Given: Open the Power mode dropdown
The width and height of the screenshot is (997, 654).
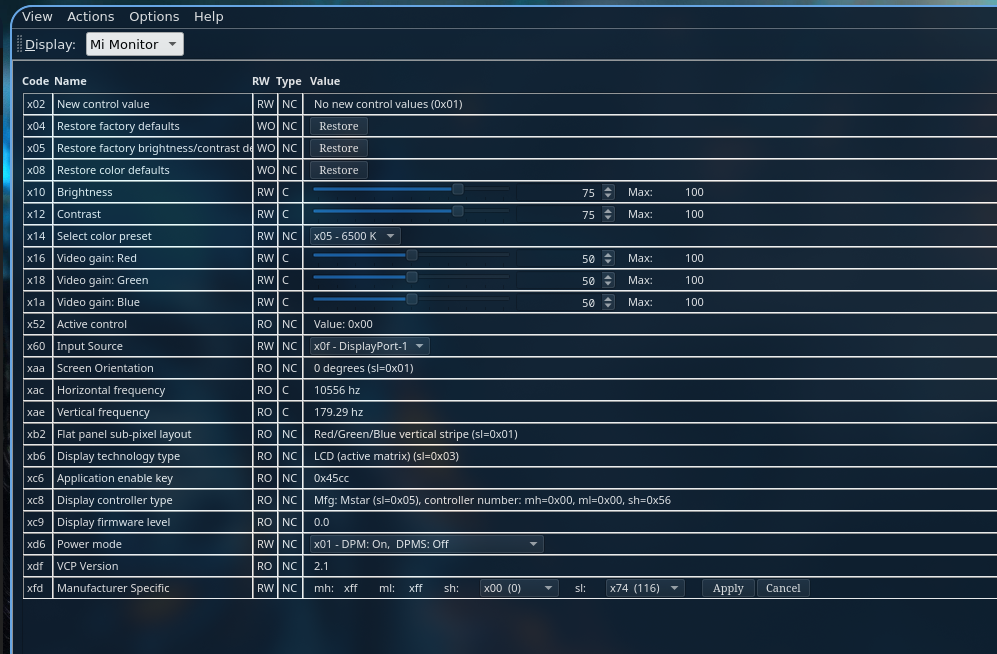Looking at the screenshot, I should pyautogui.click(x=427, y=544).
